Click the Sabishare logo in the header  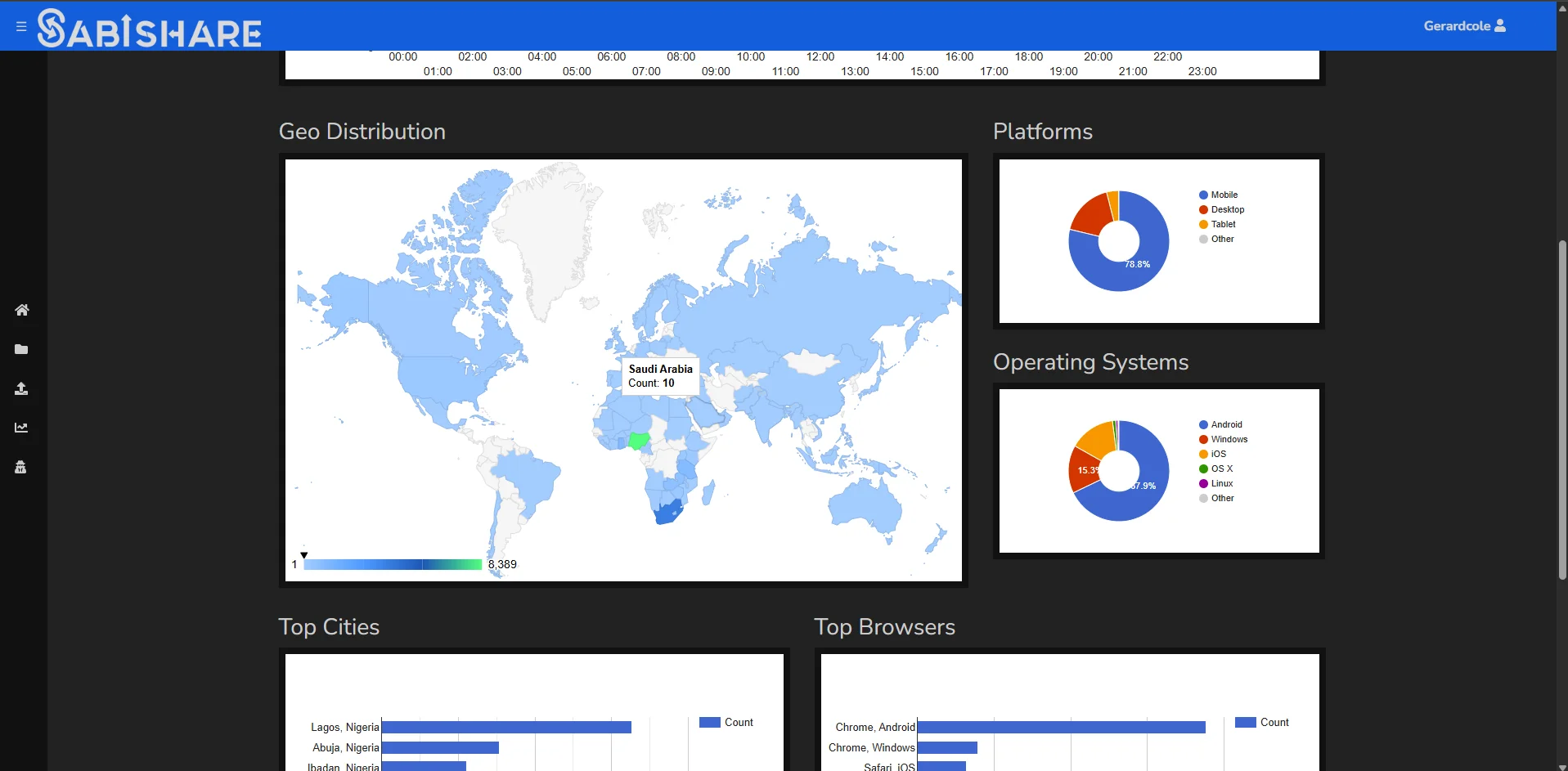[149, 27]
